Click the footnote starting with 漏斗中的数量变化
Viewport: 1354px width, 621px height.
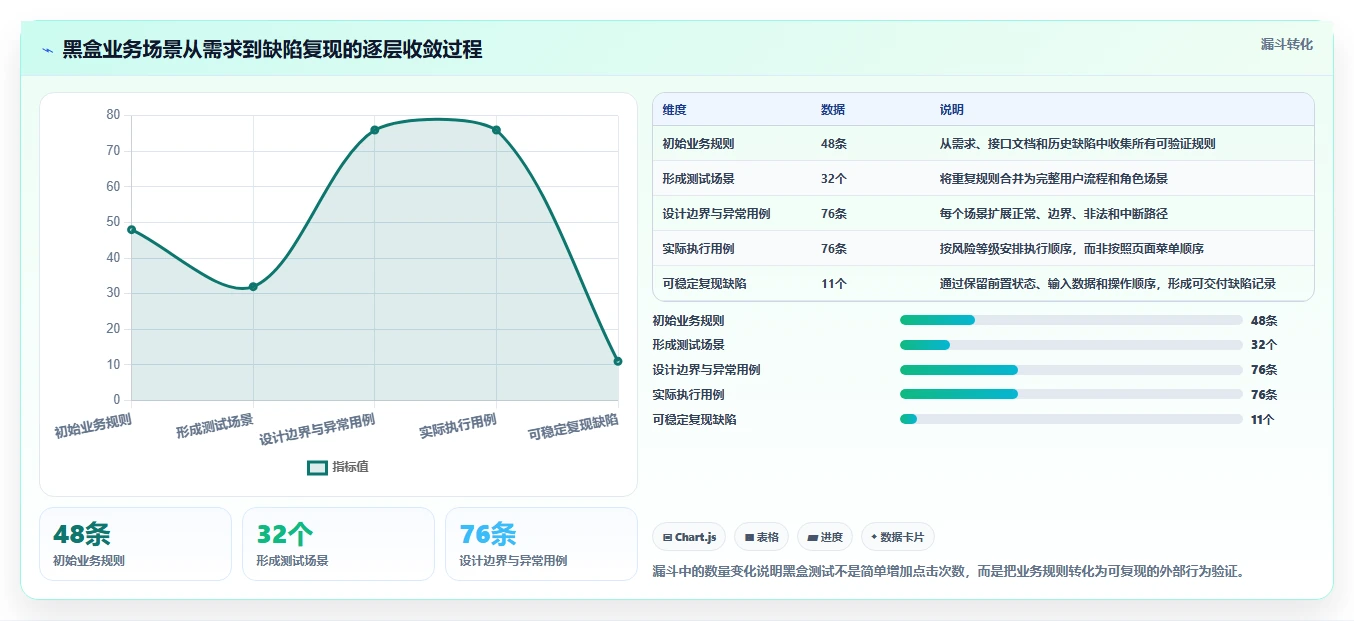pyautogui.click(x=948, y=572)
